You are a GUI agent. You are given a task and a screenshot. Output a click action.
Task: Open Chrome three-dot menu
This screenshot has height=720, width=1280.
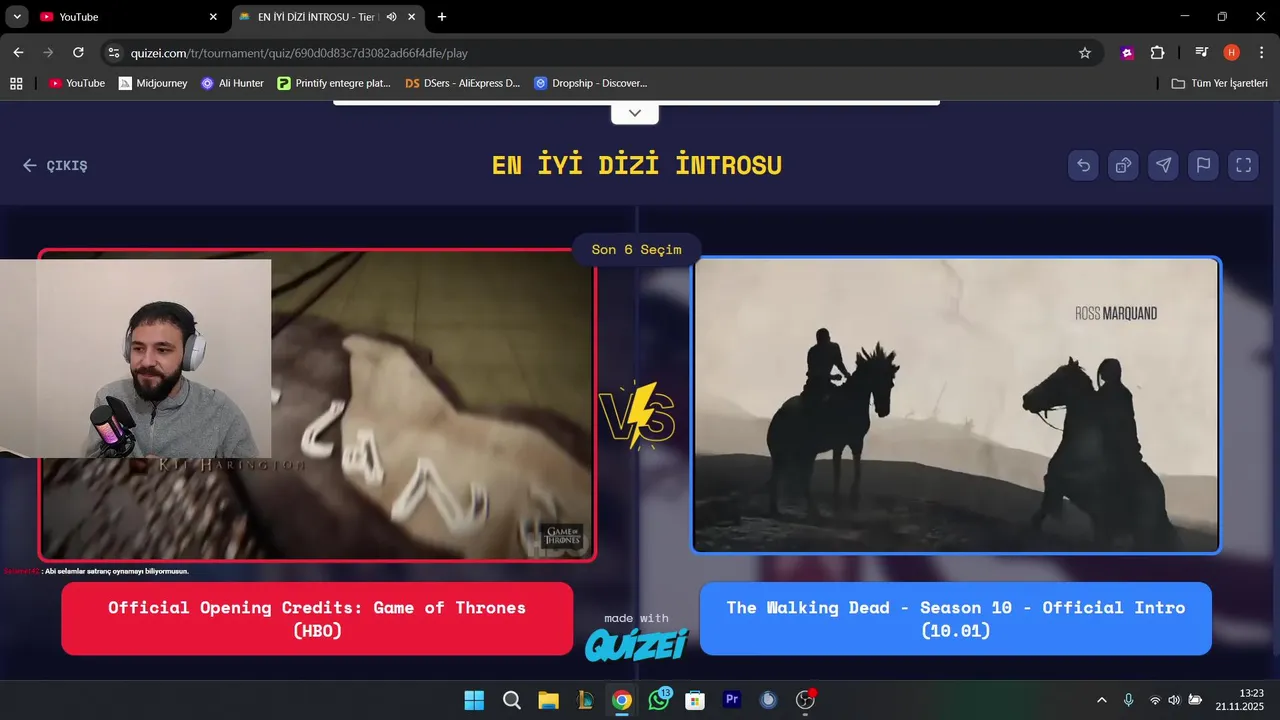pyautogui.click(x=1261, y=53)
